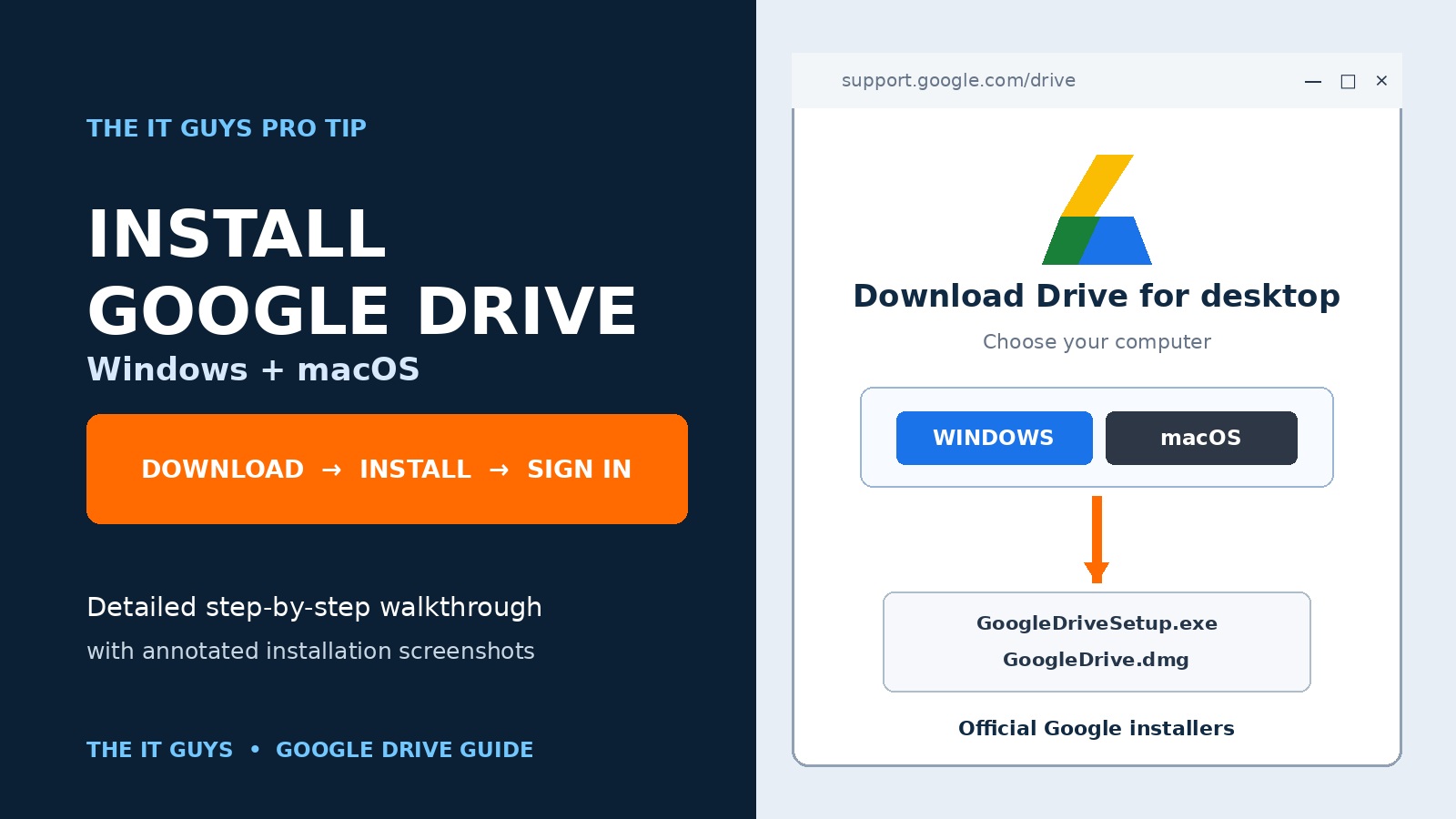1456x819 pixels.
Task: Click 'Detailed step-by-step walkthrough' text
Action: tap(314, 607)
